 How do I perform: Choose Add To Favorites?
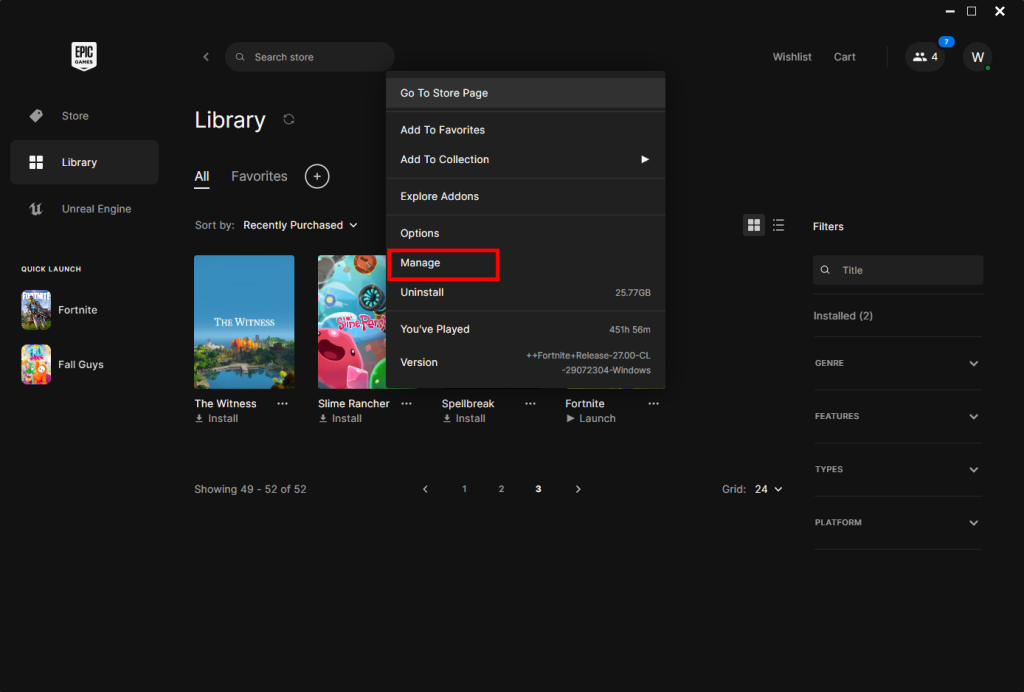point(526,130)
